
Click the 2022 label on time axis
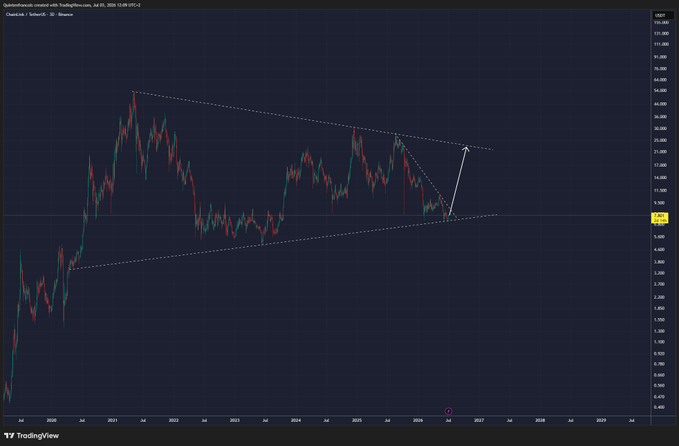(x=174, y=420)
